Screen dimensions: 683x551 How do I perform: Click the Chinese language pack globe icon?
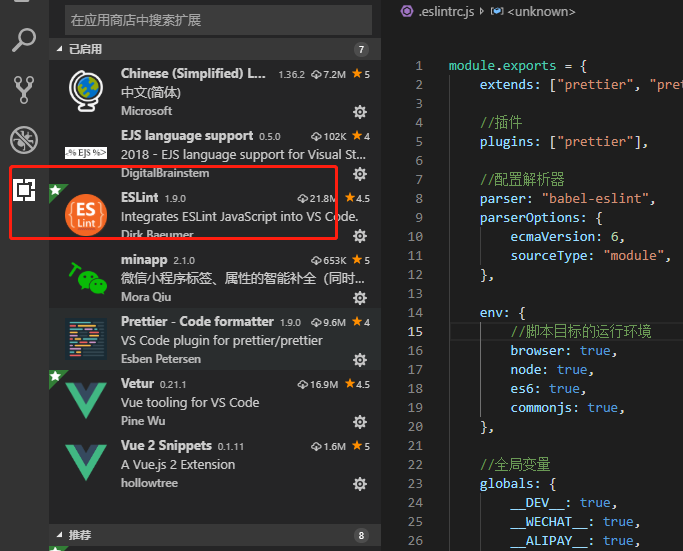pos(86,91)
